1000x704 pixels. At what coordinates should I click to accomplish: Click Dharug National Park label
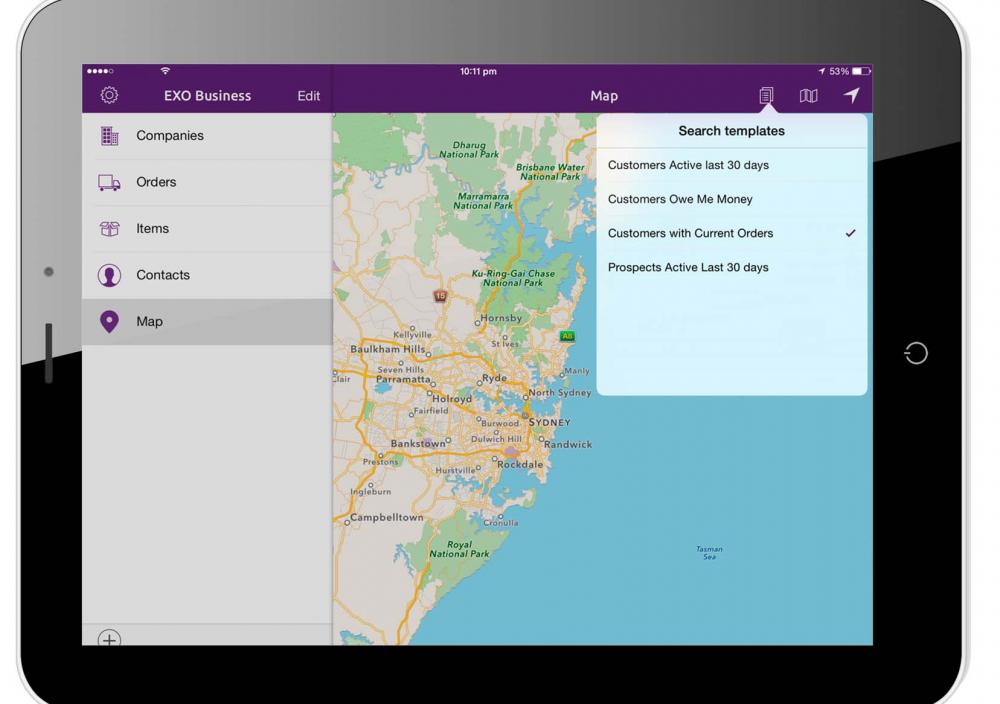point(469,150)
